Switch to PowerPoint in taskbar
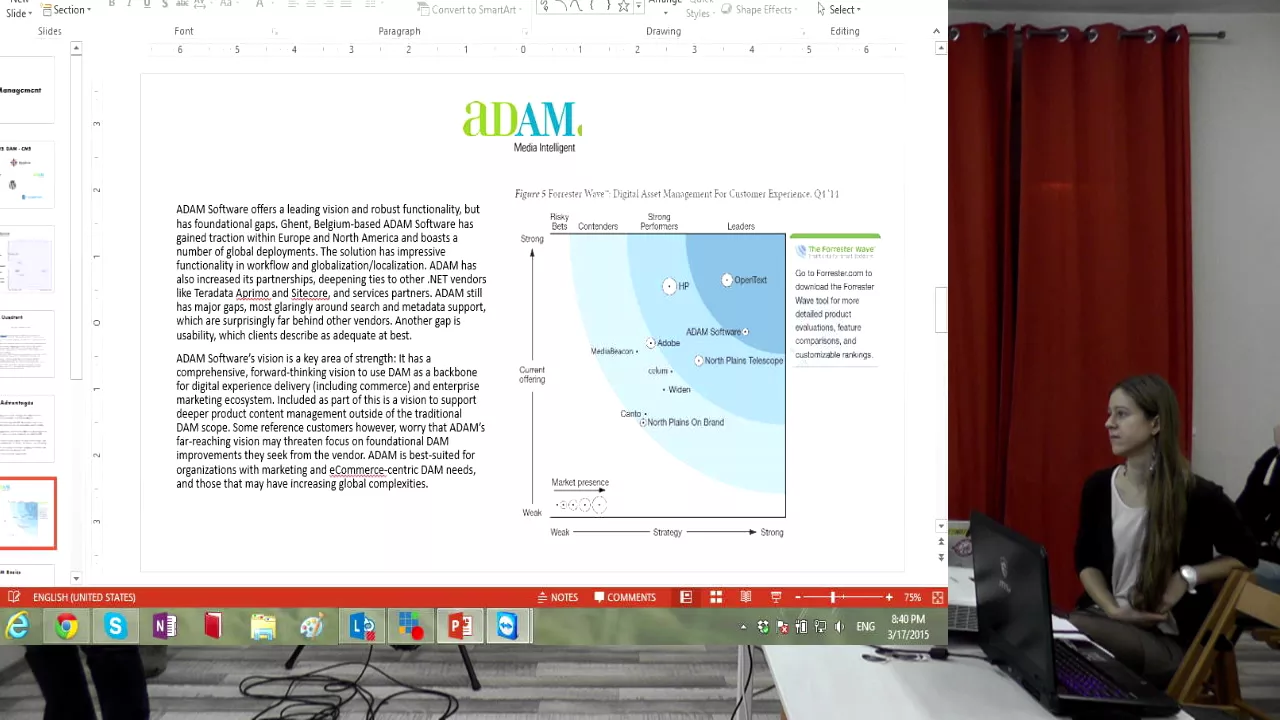Screen dimensions: 1280x720 coord(459,627)
